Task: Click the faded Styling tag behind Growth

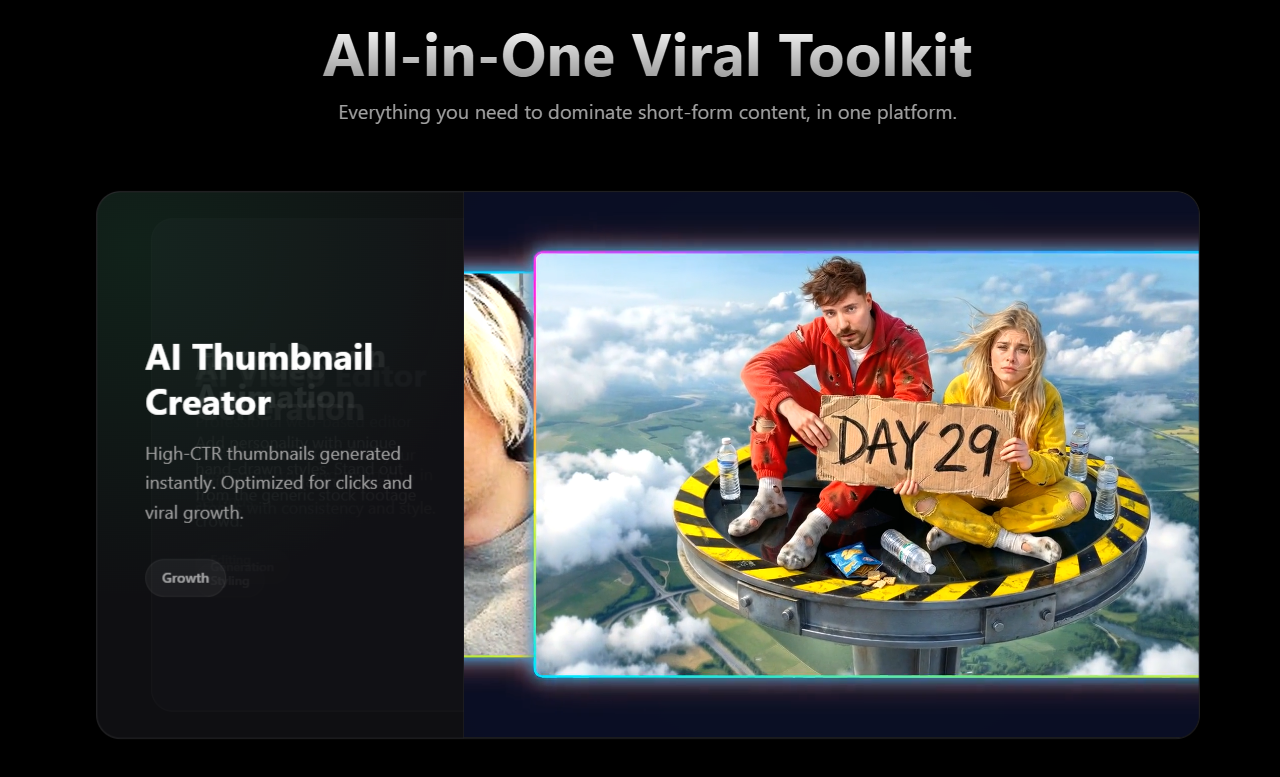Action: (x=228, y=581)
